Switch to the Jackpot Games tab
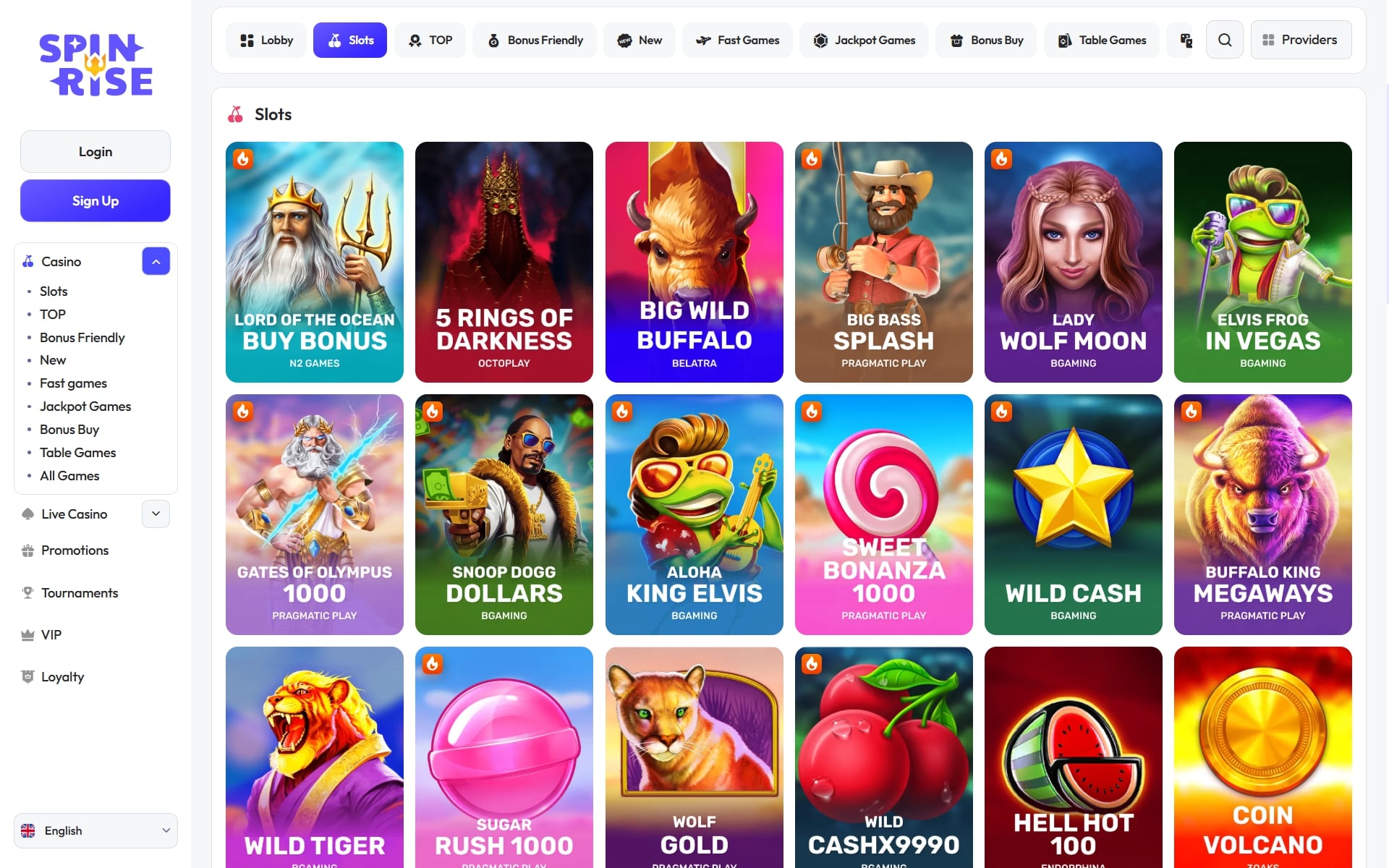Image resolution: width=1389 pixels, height=868 pixels. pyautogui.click(x=864, y=41)
